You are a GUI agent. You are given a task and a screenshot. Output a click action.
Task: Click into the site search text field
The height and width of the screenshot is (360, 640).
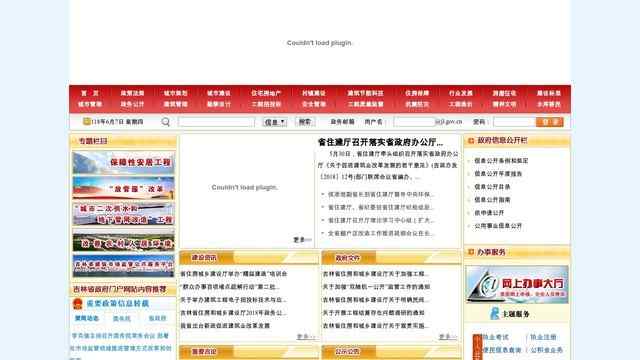(216, 122)
